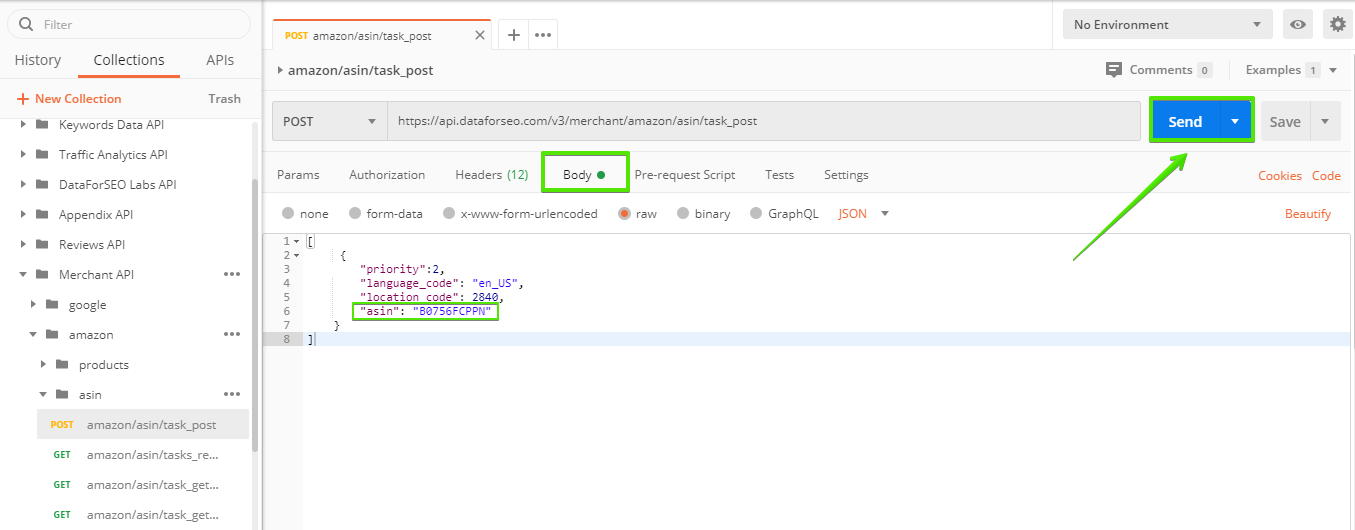The width and height of the screenshot is (1355, 530).
Task: Select the form-data body type radio
Action: 355,213
